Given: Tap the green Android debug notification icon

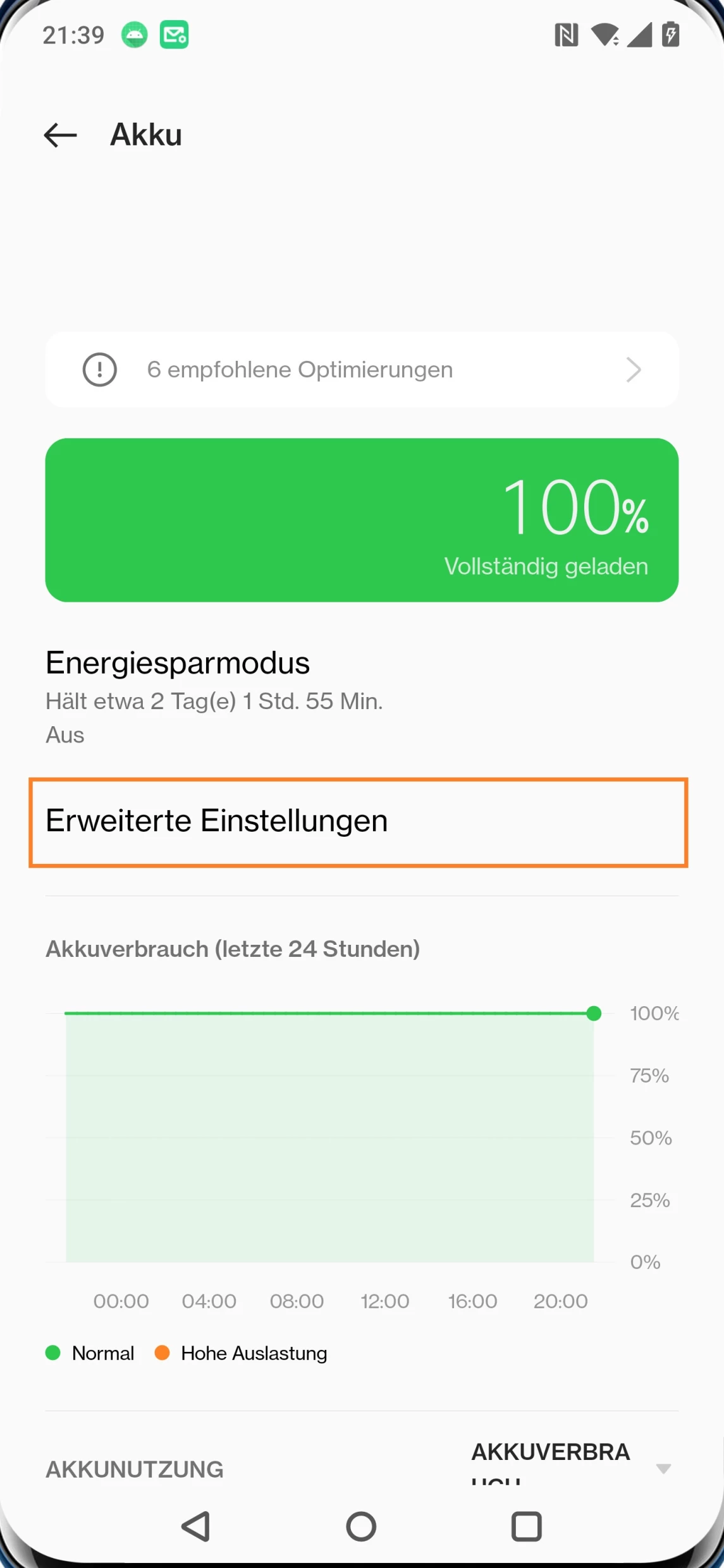Looking at the screenshot, I should point(135,35).
